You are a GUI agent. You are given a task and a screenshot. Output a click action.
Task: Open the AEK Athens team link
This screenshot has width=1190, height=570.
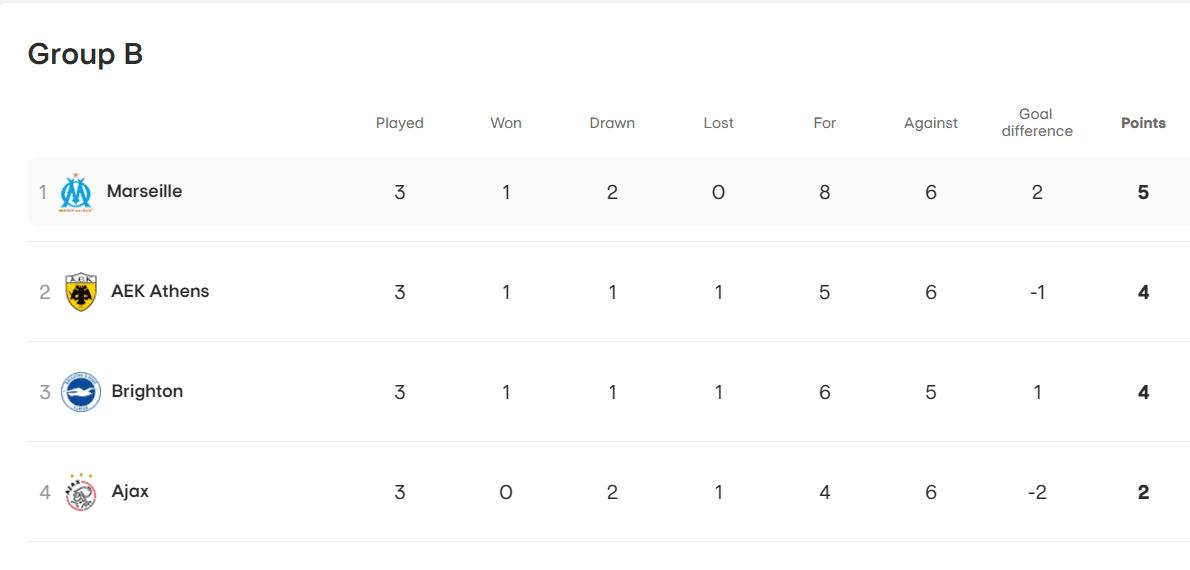coord(160,291)
